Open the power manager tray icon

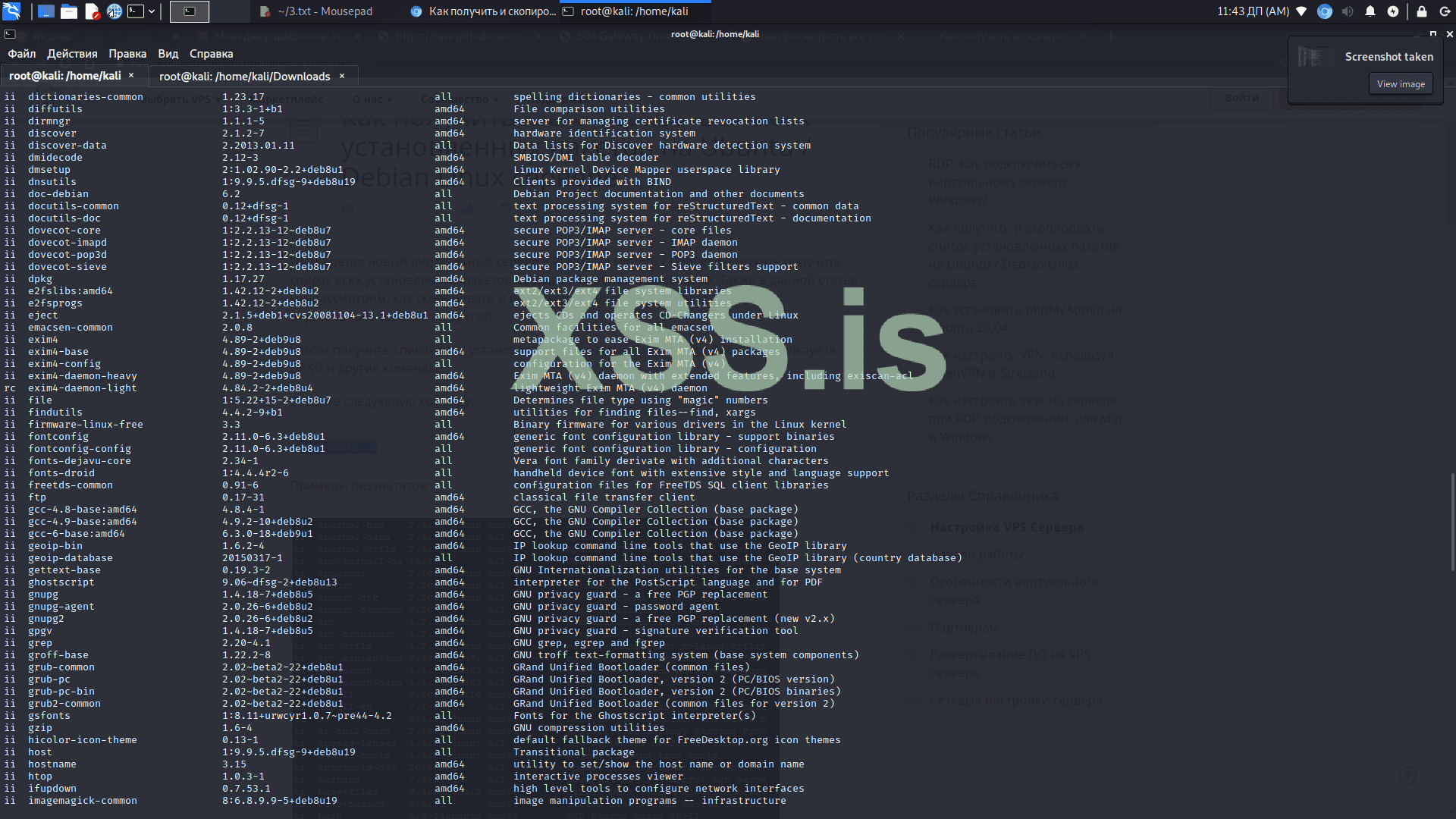(1394, 11)
